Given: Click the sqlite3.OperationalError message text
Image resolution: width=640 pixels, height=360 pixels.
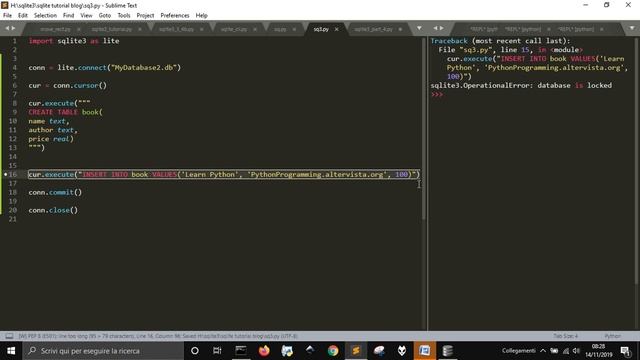Looking at the screenshot, I should click(x=521, y=85).
